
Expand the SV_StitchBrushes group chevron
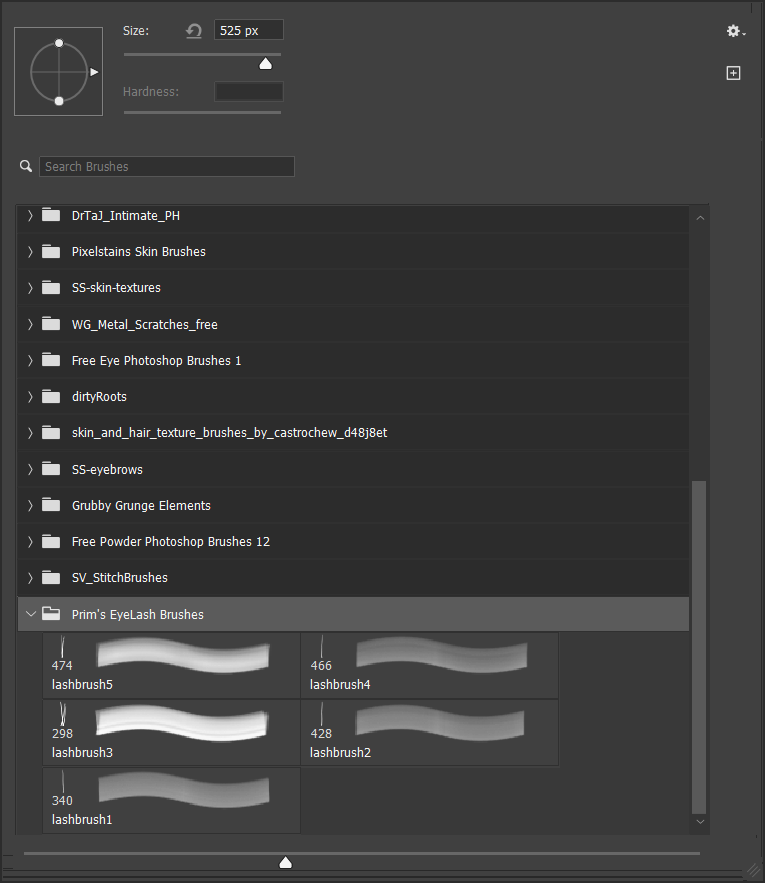(x=30, y=577)
